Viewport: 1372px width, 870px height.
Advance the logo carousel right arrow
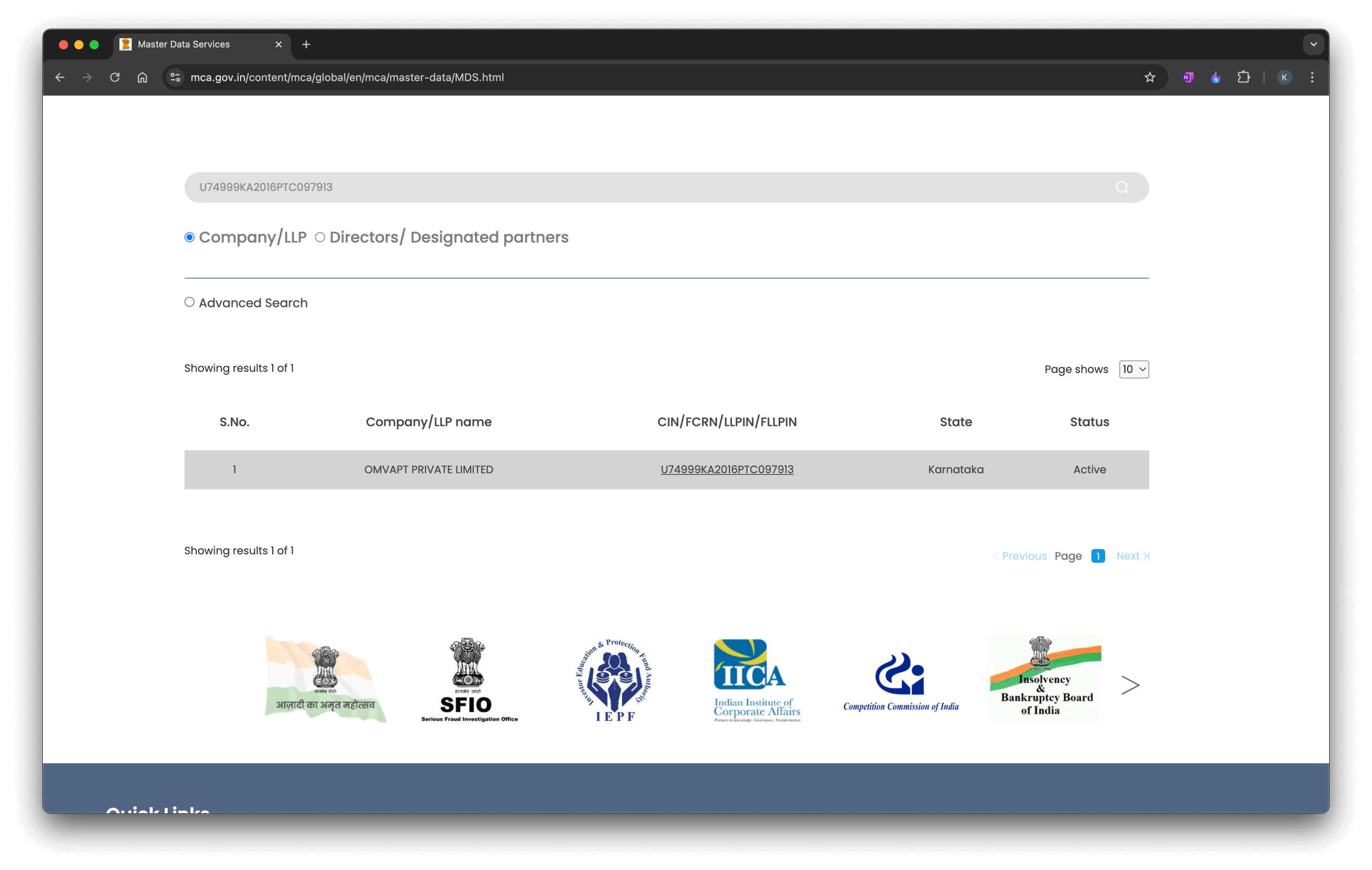1130,685
